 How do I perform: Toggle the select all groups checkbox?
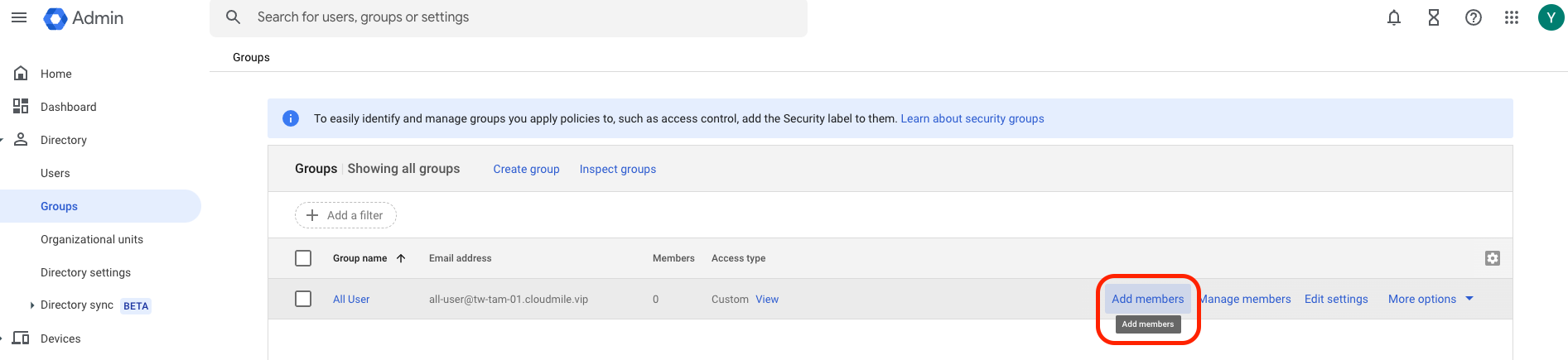pyautogui.click(x=303, y=258)
